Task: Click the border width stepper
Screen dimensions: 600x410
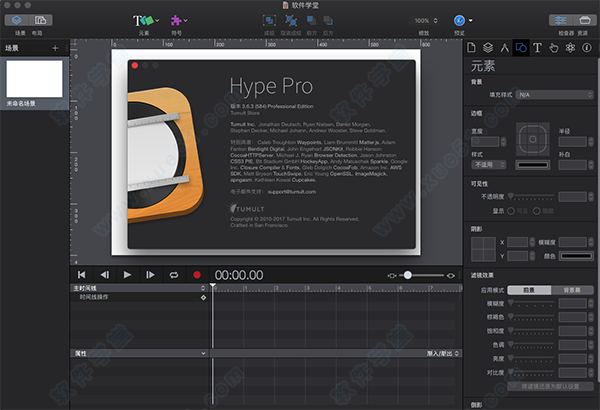Action: pyautogui.click(x=504, y=142)
